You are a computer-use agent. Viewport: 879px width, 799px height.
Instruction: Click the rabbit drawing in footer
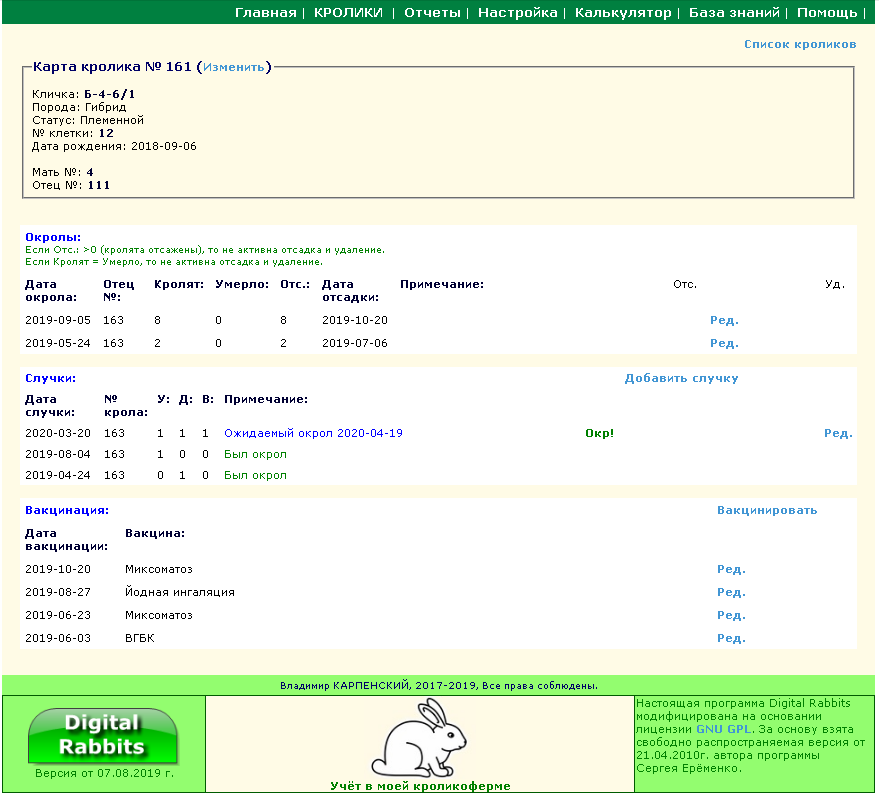419,738
